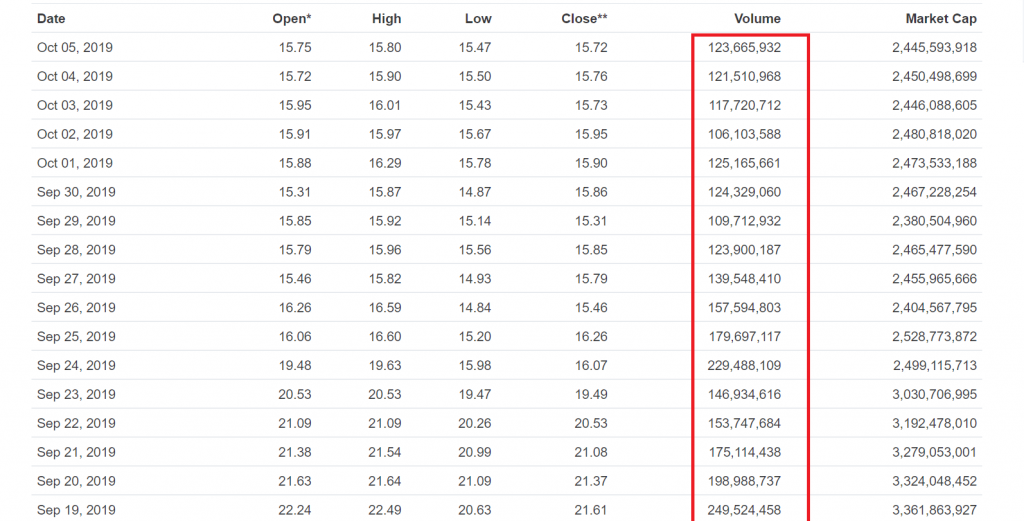Click the Volume column header
The height and width of the screenshot is (521, 1024).
click(757, 18)
